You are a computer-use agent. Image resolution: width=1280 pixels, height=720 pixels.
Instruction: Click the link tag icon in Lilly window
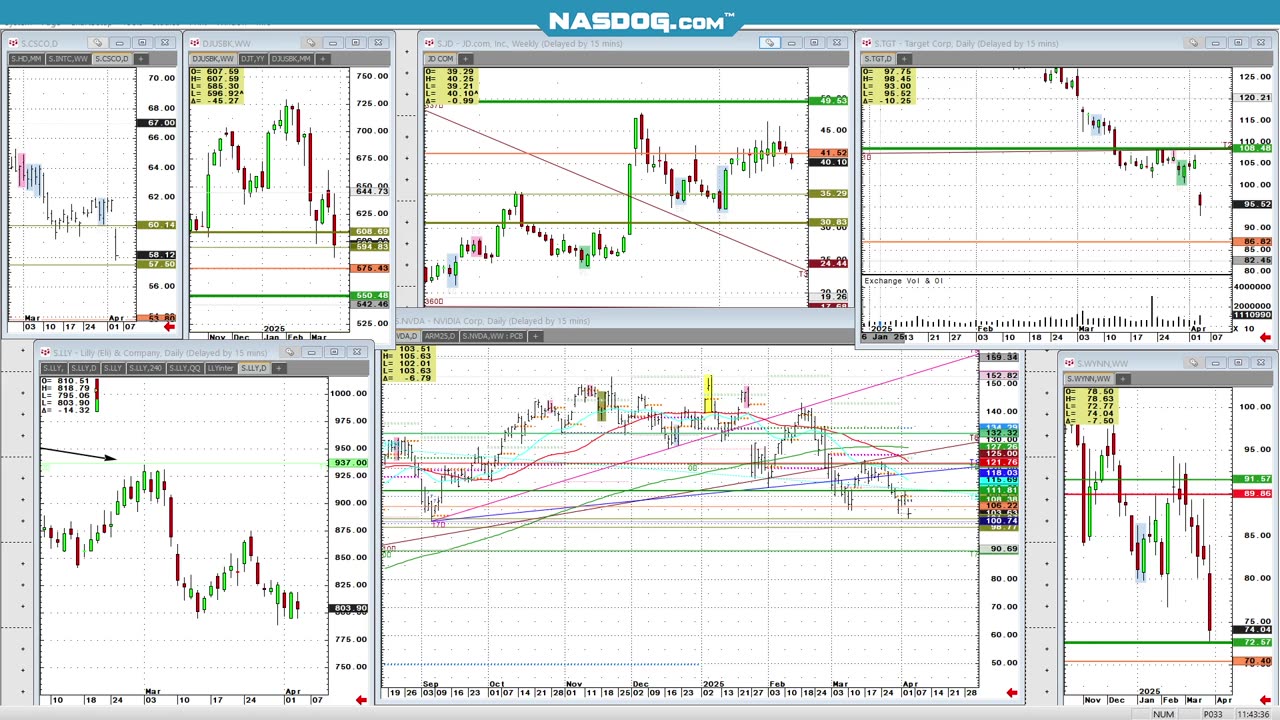coord(291,352)
